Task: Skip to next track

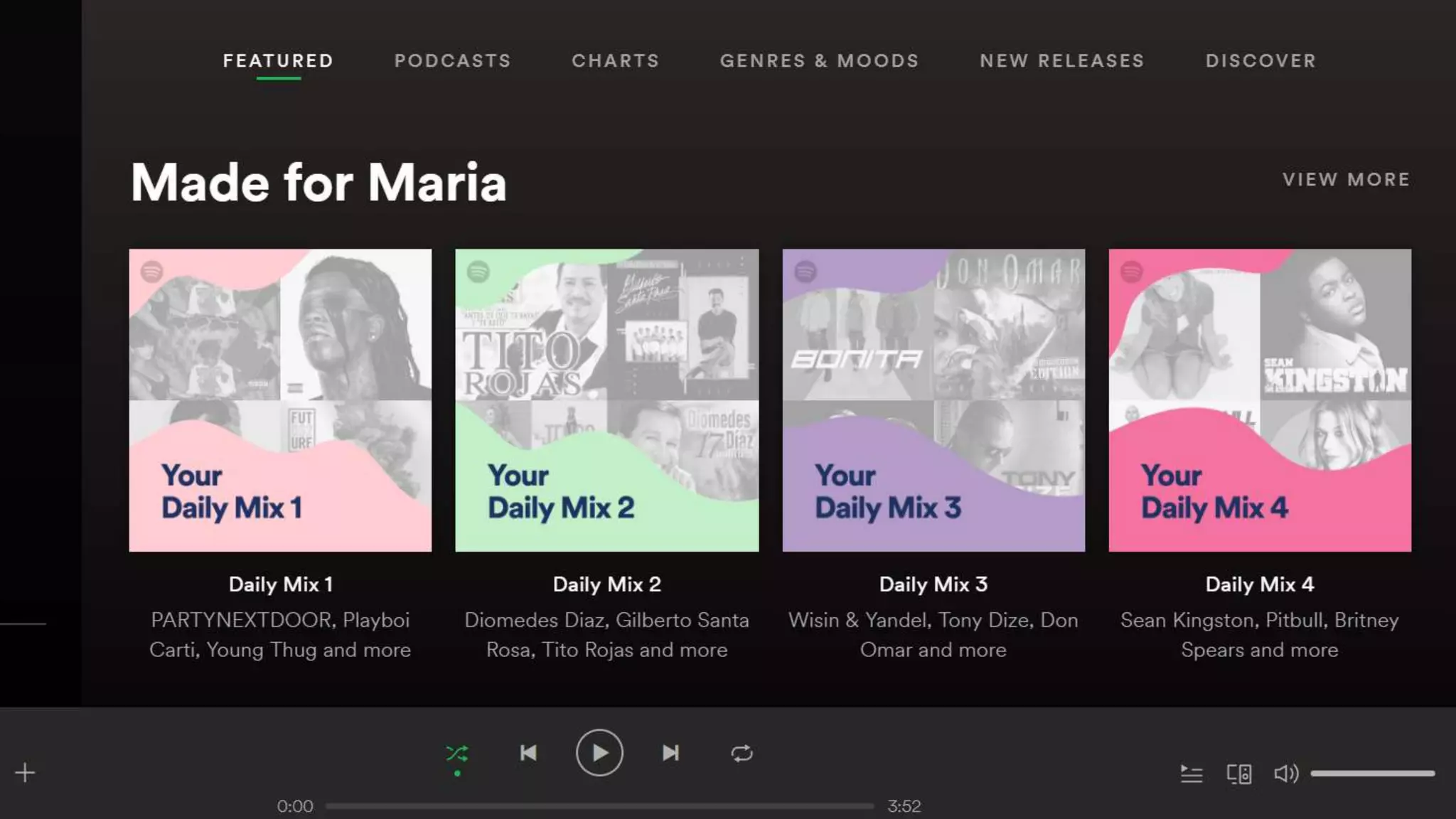Action: (x=670, y=753)
